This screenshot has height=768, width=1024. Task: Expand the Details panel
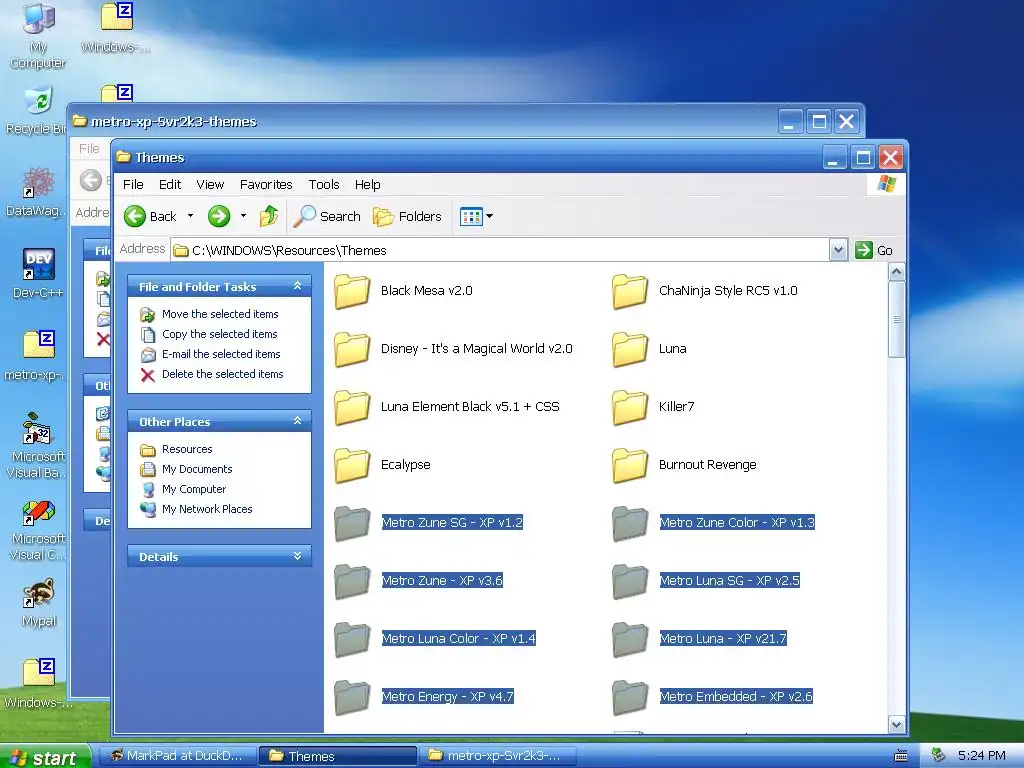tap(297, 556)
